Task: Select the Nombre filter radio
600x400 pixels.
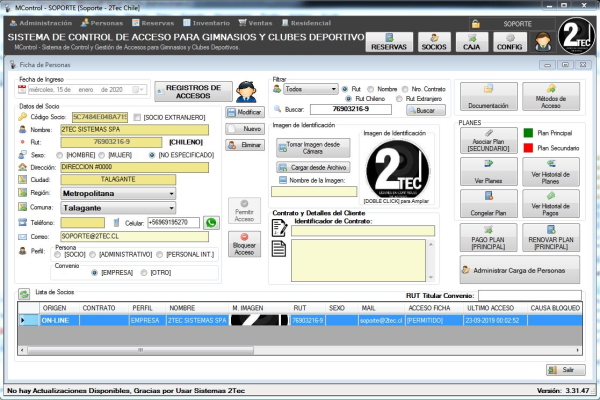Action: 370,89
